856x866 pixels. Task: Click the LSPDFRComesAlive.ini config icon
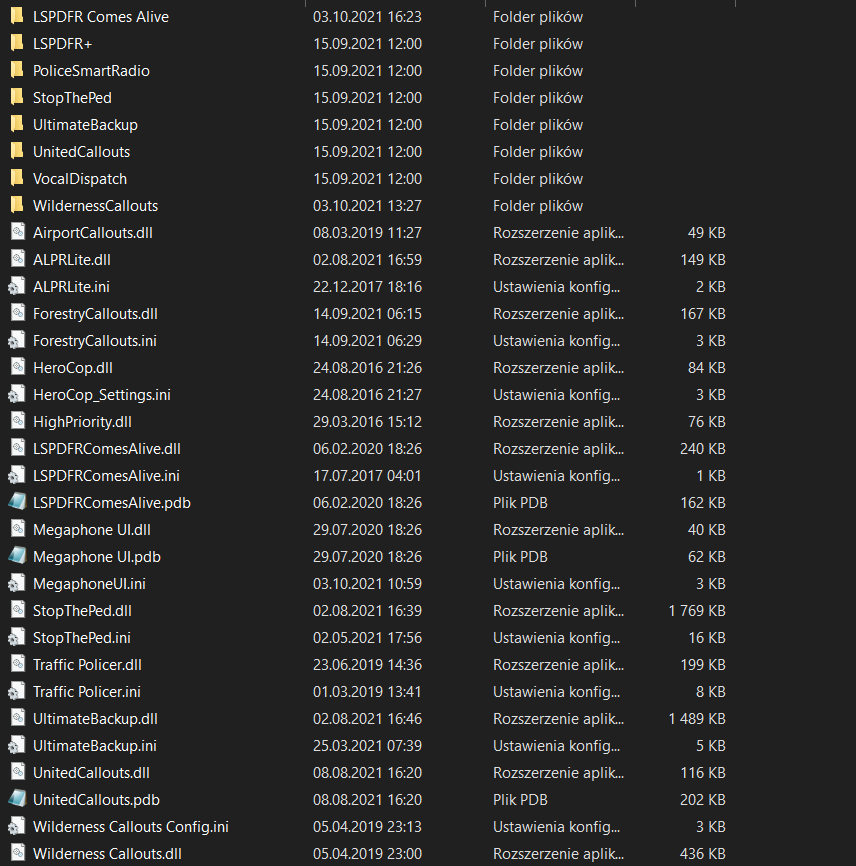point(17,476)
